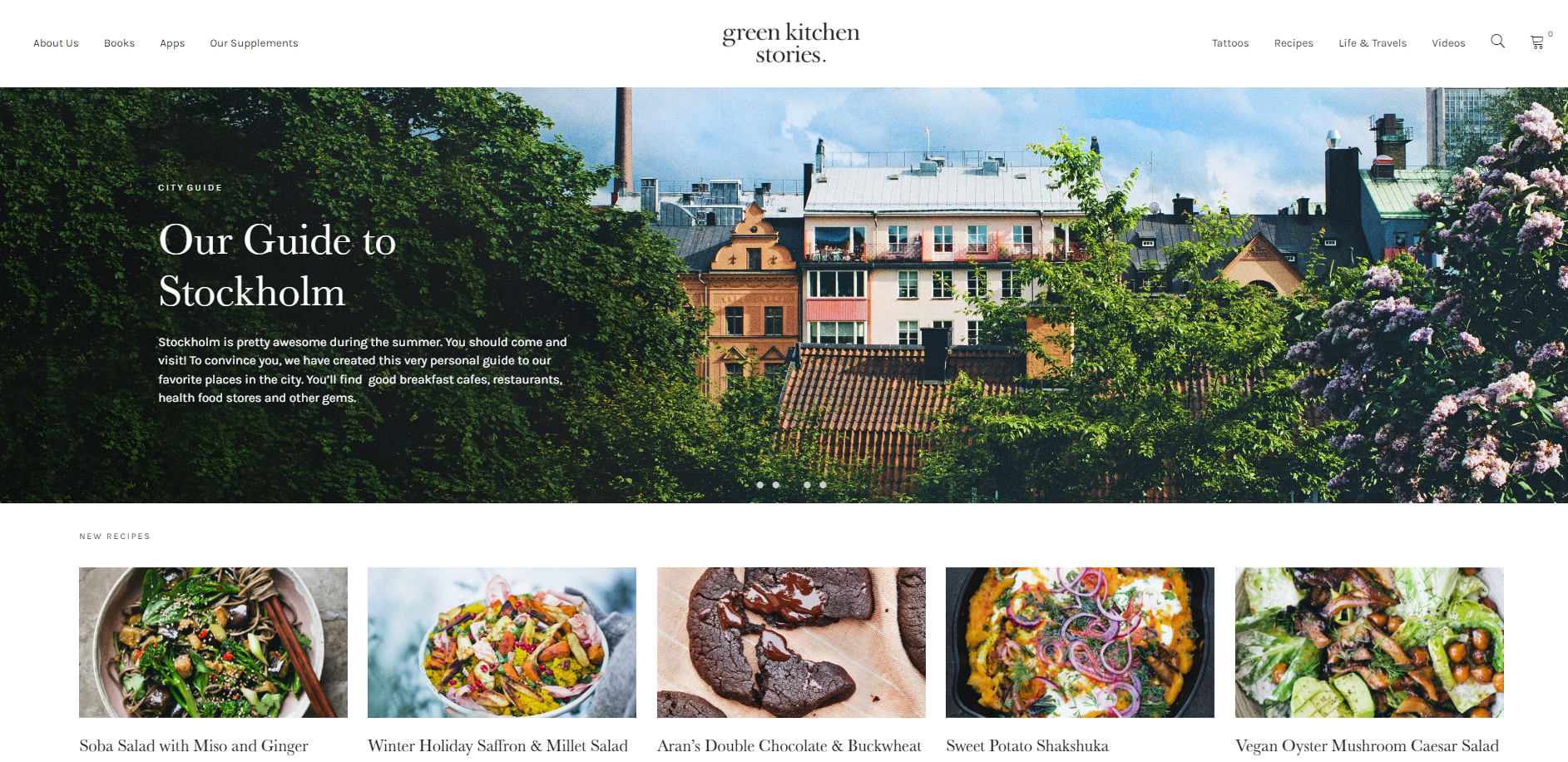Screen dimensions: 1568x762
Task: Open Life & Travels section
Action: coord(1373,43)
